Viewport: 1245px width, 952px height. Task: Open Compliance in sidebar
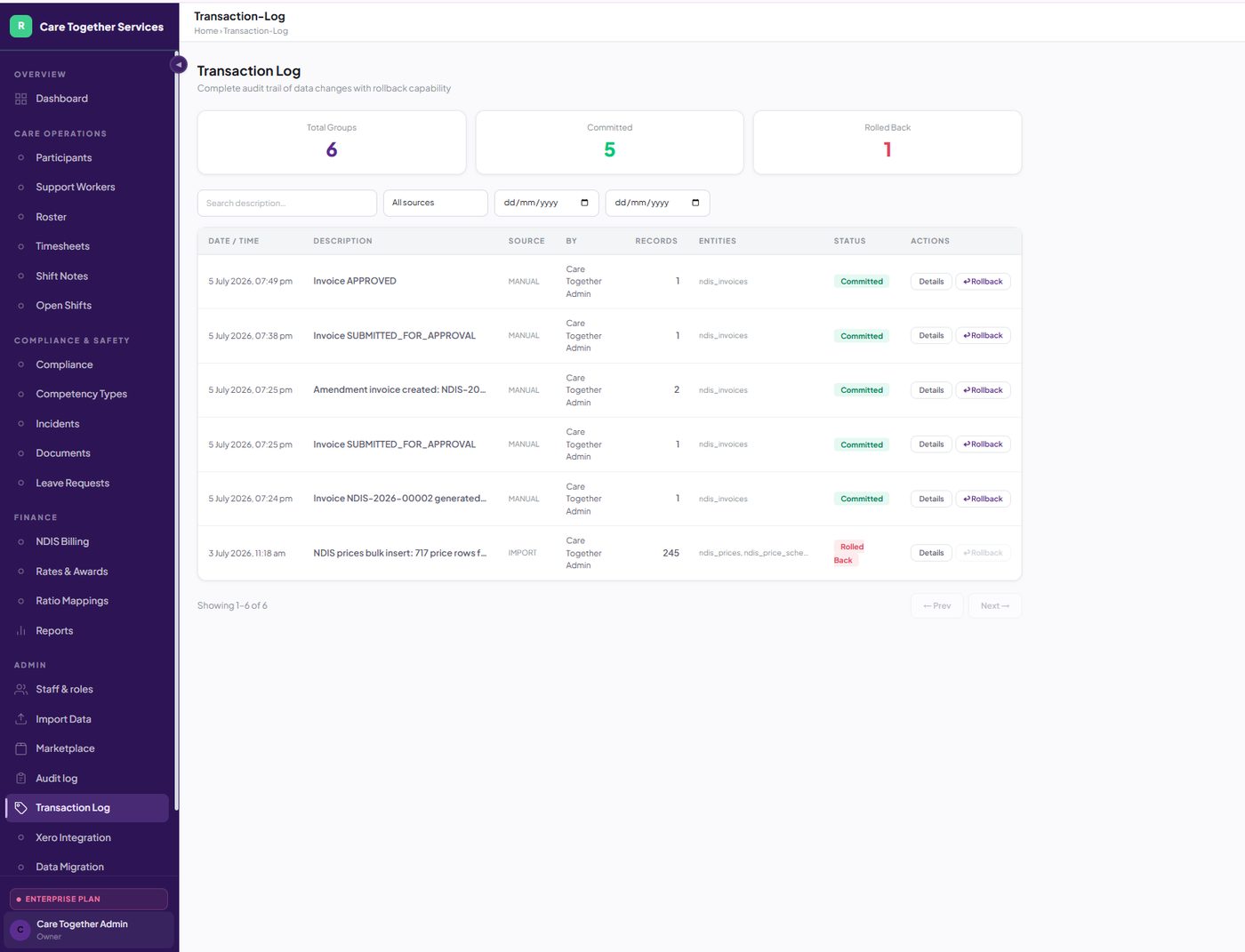[86, 364]
